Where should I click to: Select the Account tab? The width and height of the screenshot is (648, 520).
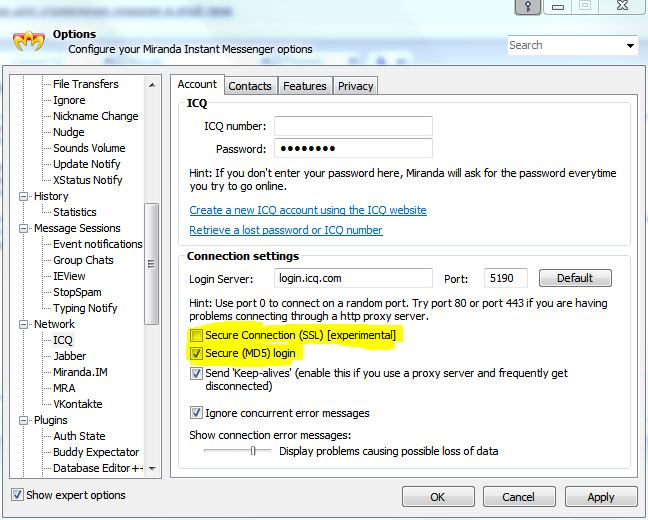click(x=197, y=84)
